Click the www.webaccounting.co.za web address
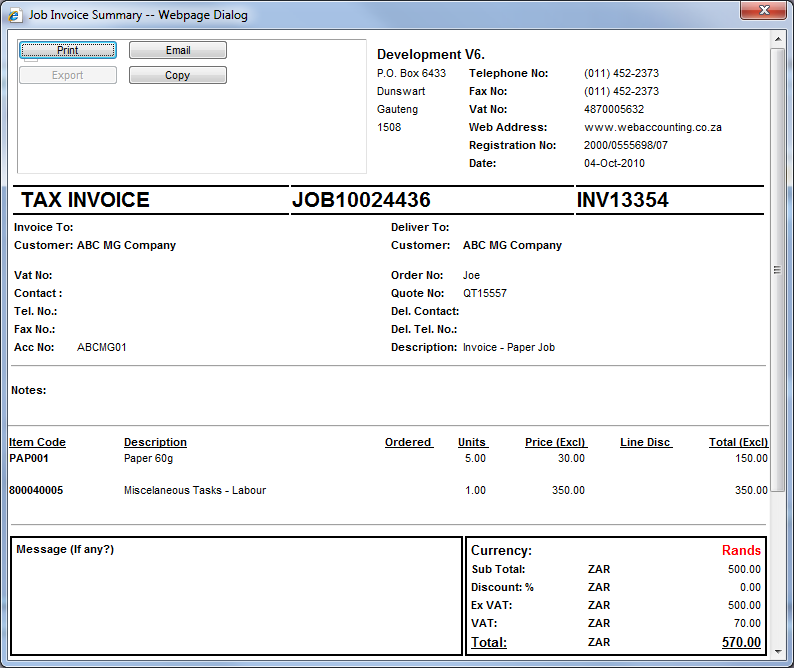This screenshot has width=794, height=668. [652, 128]
